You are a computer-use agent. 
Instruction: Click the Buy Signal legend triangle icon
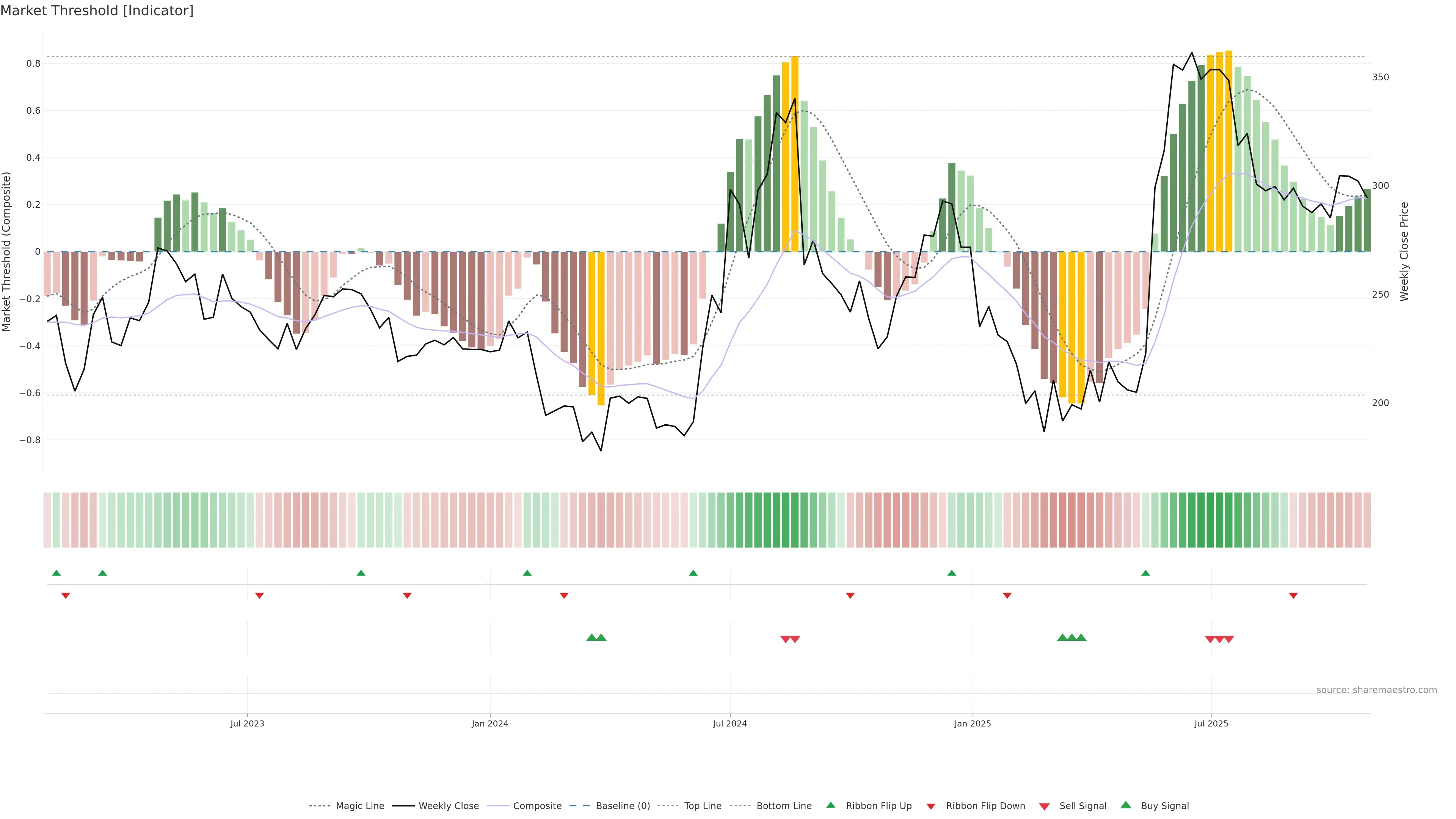coord(1126,805)
